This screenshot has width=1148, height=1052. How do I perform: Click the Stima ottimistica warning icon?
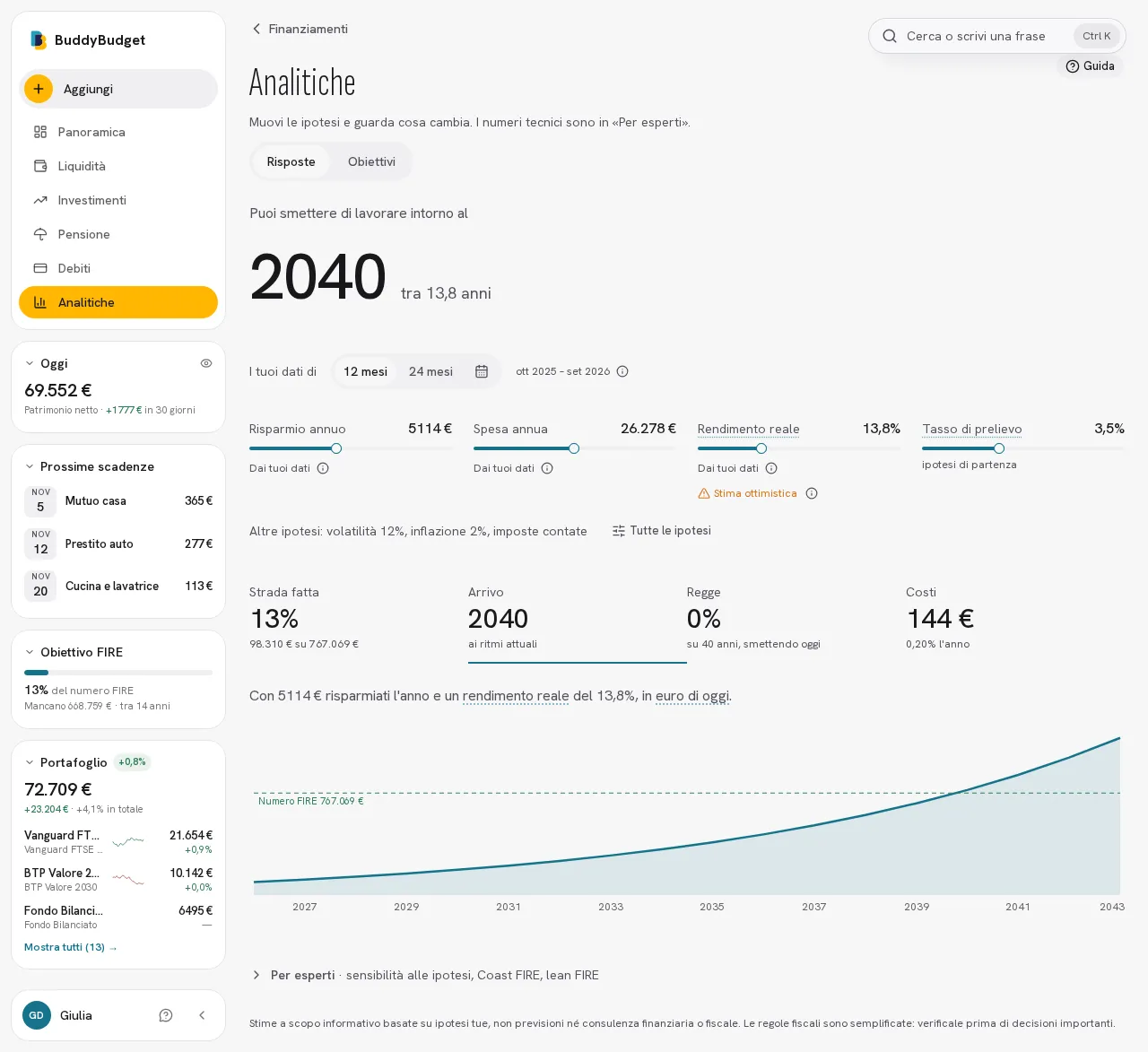(704, 493)
